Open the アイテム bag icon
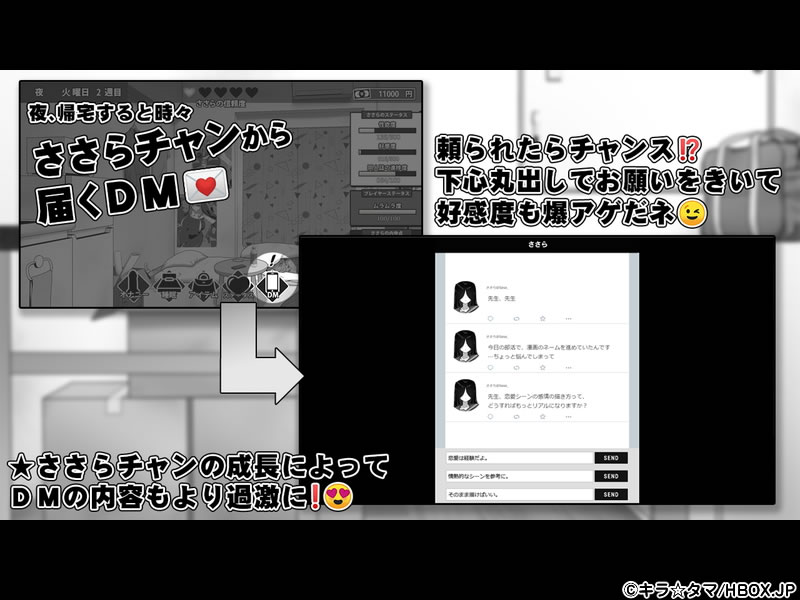The image size is (800, 600). (203, 287)
